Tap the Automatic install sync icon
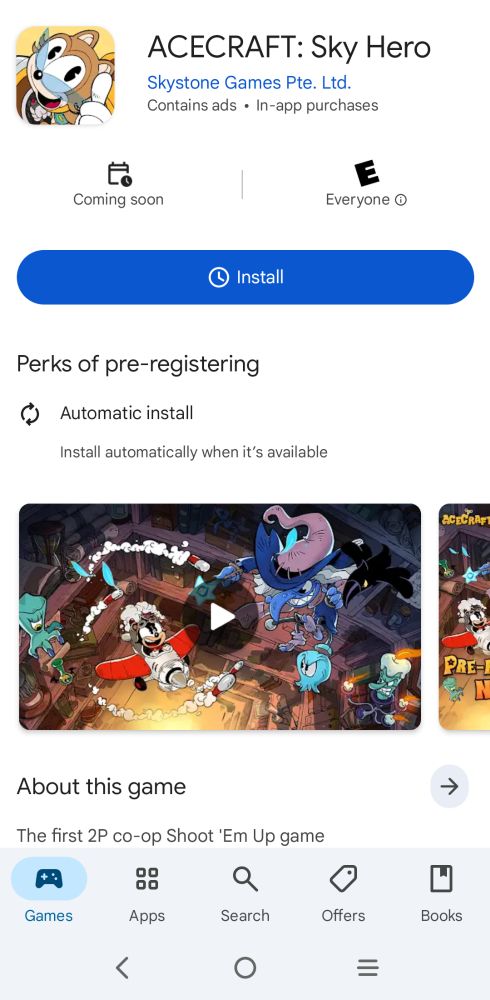Screen dimensions: 490x1000 pos(30,415)
